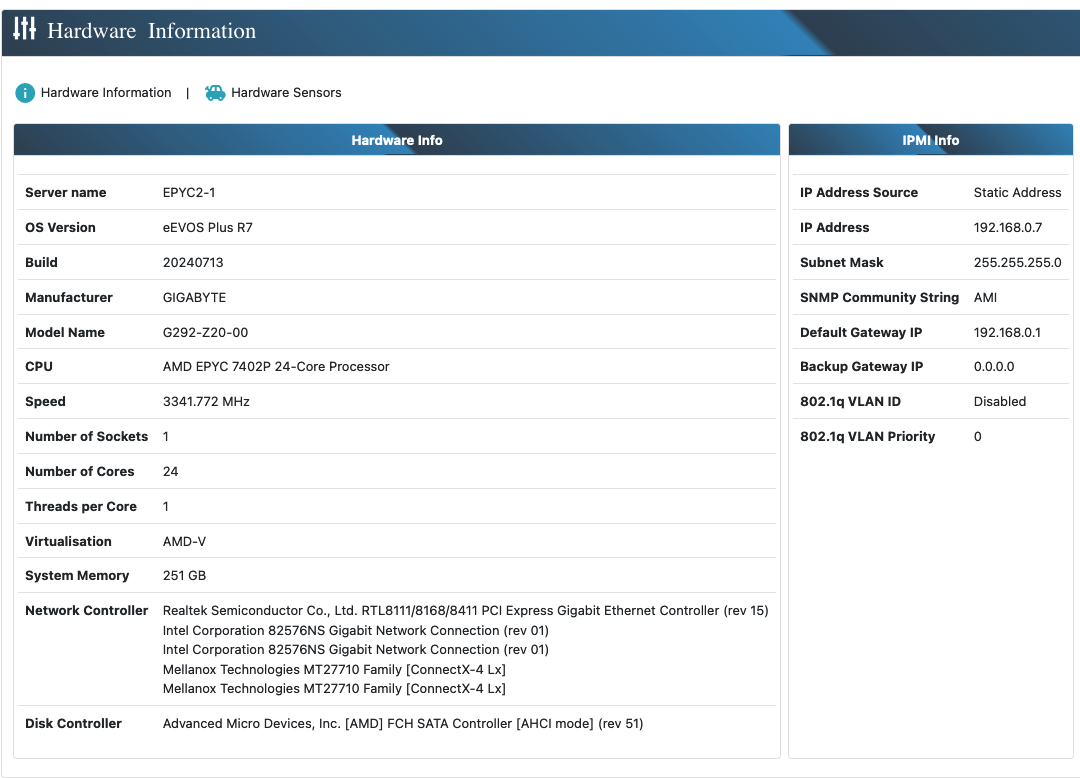The width and height of the screenshot is (1080, 778).
Task: Click the first Mellanox ConnectX-4 Lx entry
Action: coord(334,670)
